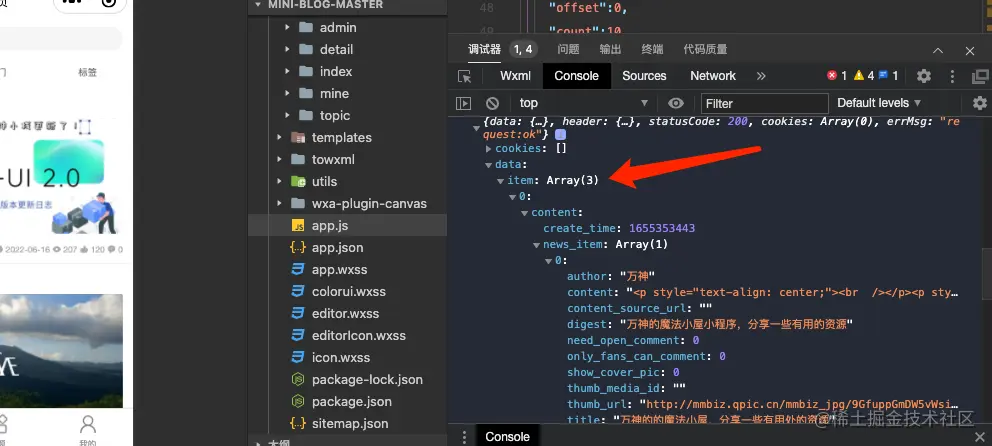The image size is (992, 446).
Task: Tap the 标签 tab in the simulator
Action: 88,72
